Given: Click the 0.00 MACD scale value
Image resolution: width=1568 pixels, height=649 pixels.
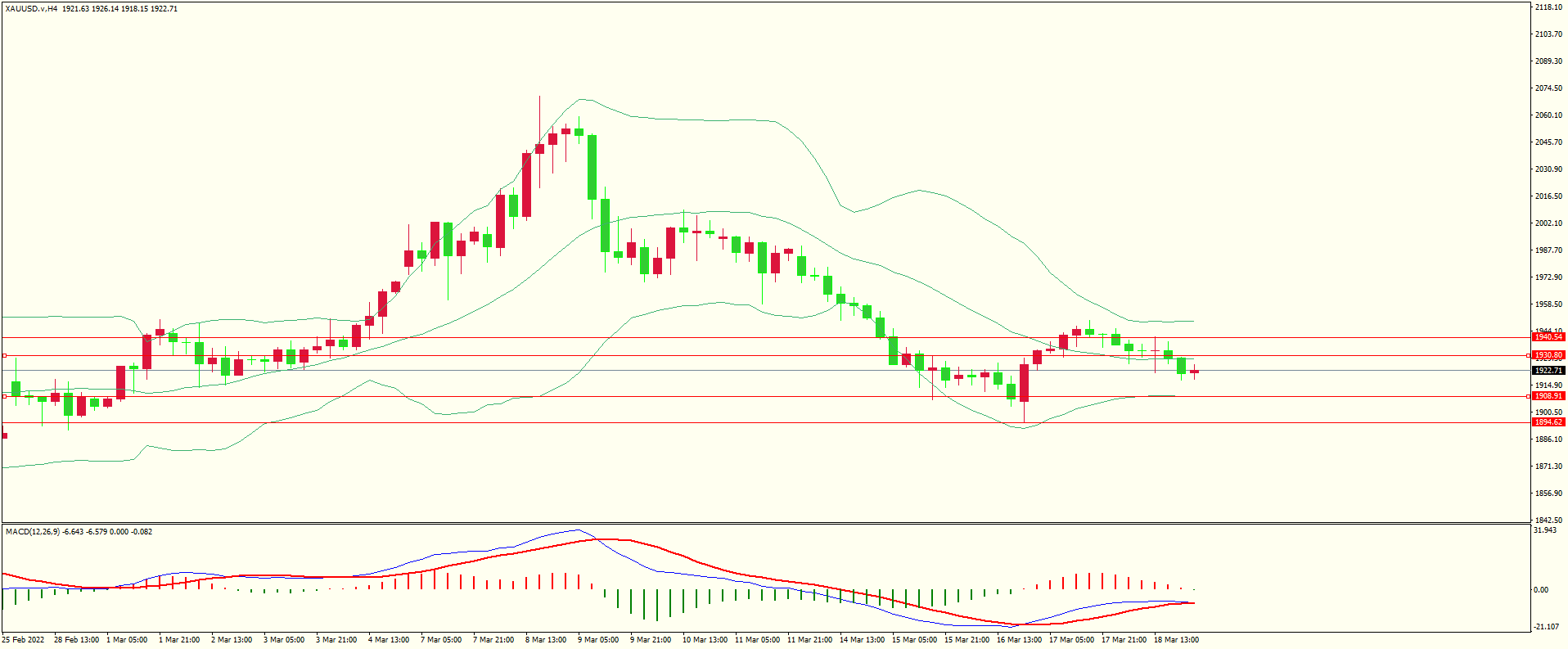Looking at the screenshot, I should tap(1541, 590).
